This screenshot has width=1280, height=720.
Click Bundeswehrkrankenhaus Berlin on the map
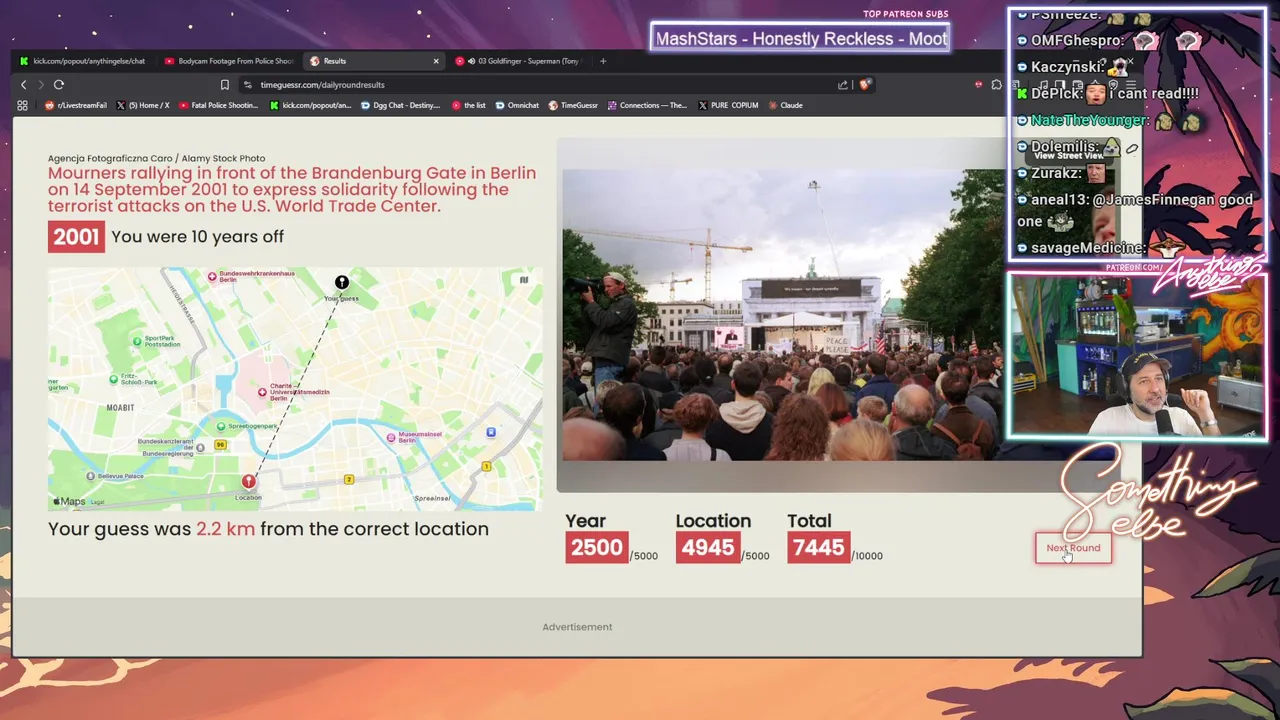249,276
